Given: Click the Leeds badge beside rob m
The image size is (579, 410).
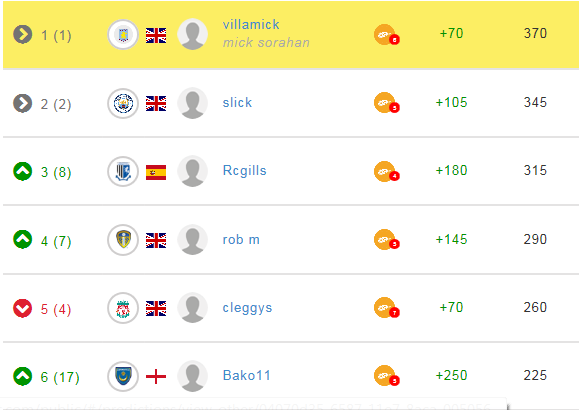Looking at the screenshot, I should tap(123, 240).
